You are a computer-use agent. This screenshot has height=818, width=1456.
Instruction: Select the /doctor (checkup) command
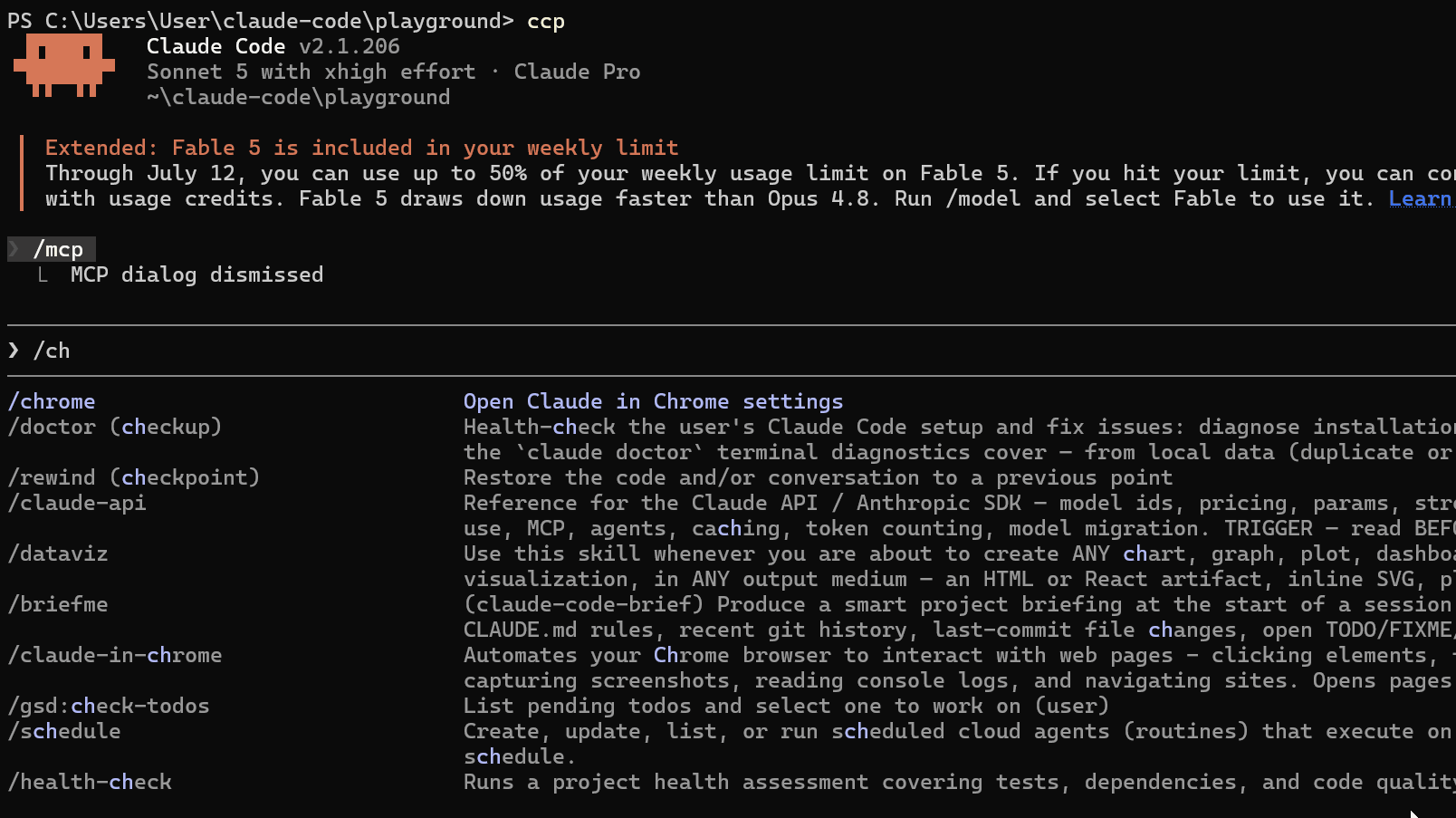click(115, 427)
